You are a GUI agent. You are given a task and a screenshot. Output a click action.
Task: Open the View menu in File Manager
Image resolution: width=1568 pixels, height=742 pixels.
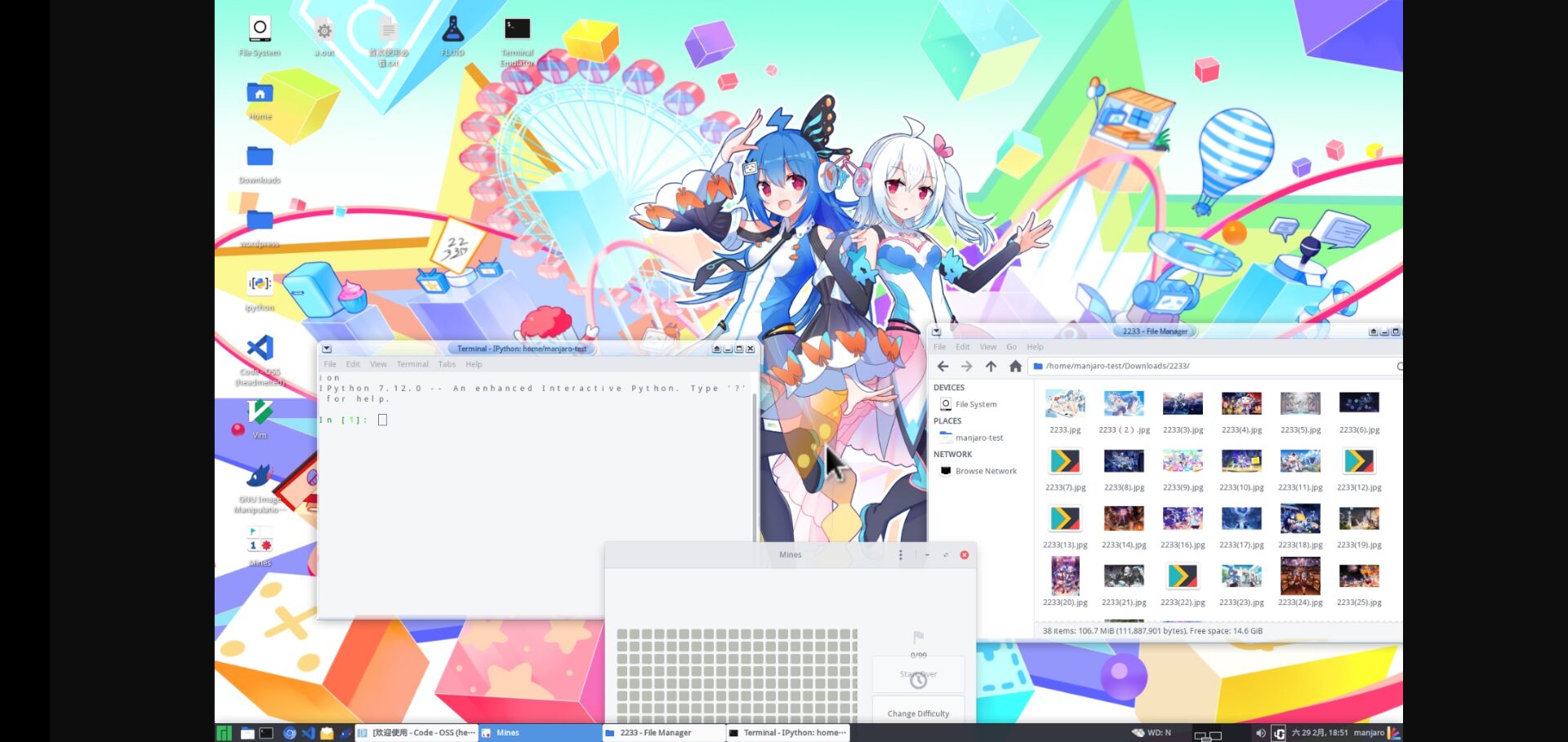pos(988,347)
